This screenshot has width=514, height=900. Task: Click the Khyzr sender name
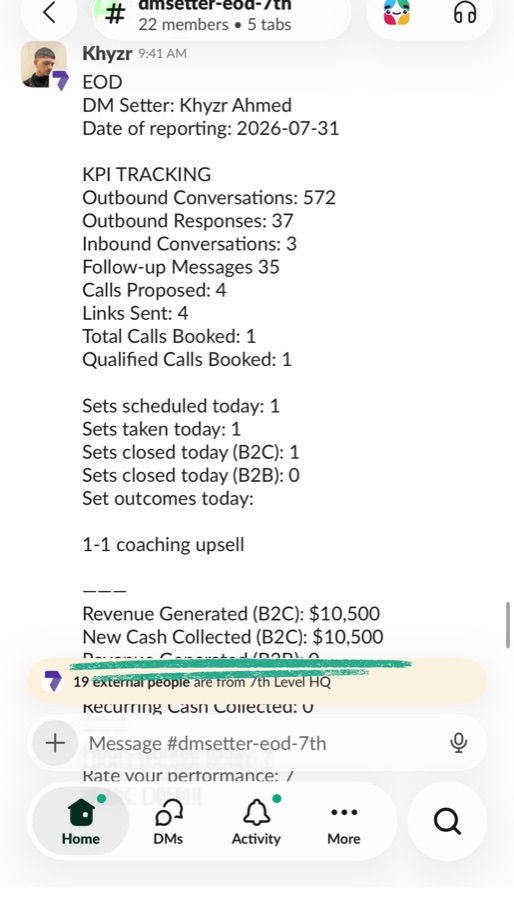tap(107, 53)
